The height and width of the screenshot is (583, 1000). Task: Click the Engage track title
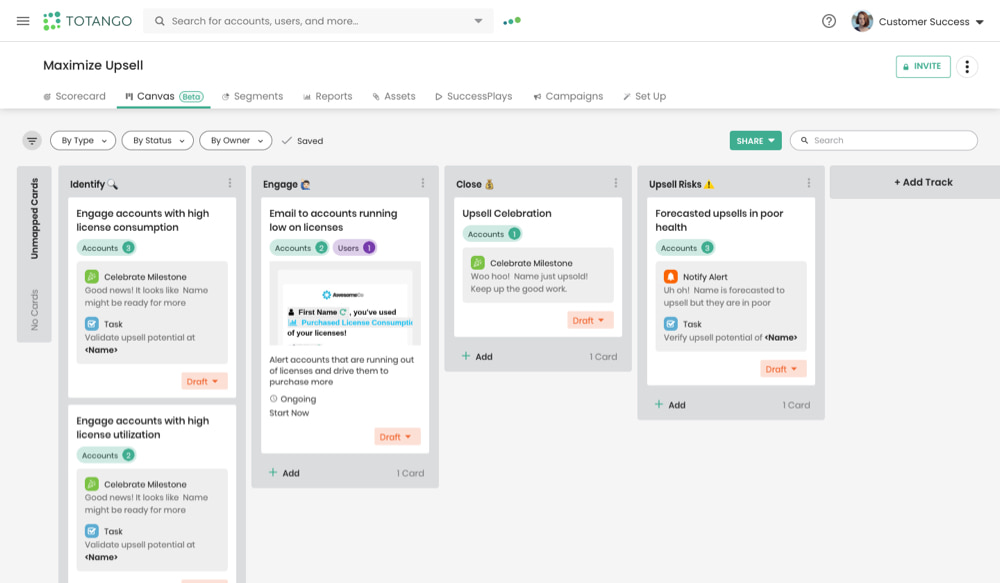(x=286, y=184)
